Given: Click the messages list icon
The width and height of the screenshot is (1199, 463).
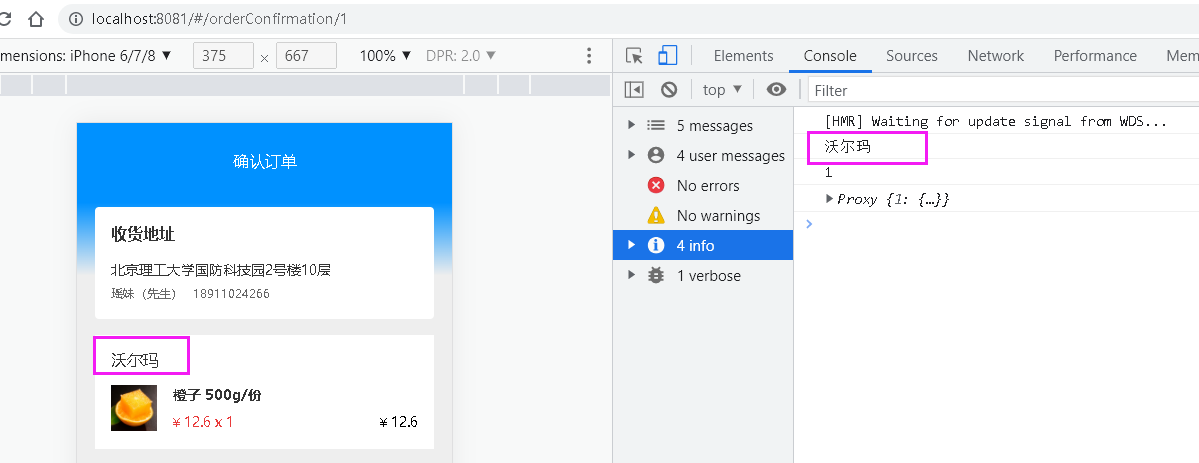Looking at the screenshot, I should (x=655, y=125).
